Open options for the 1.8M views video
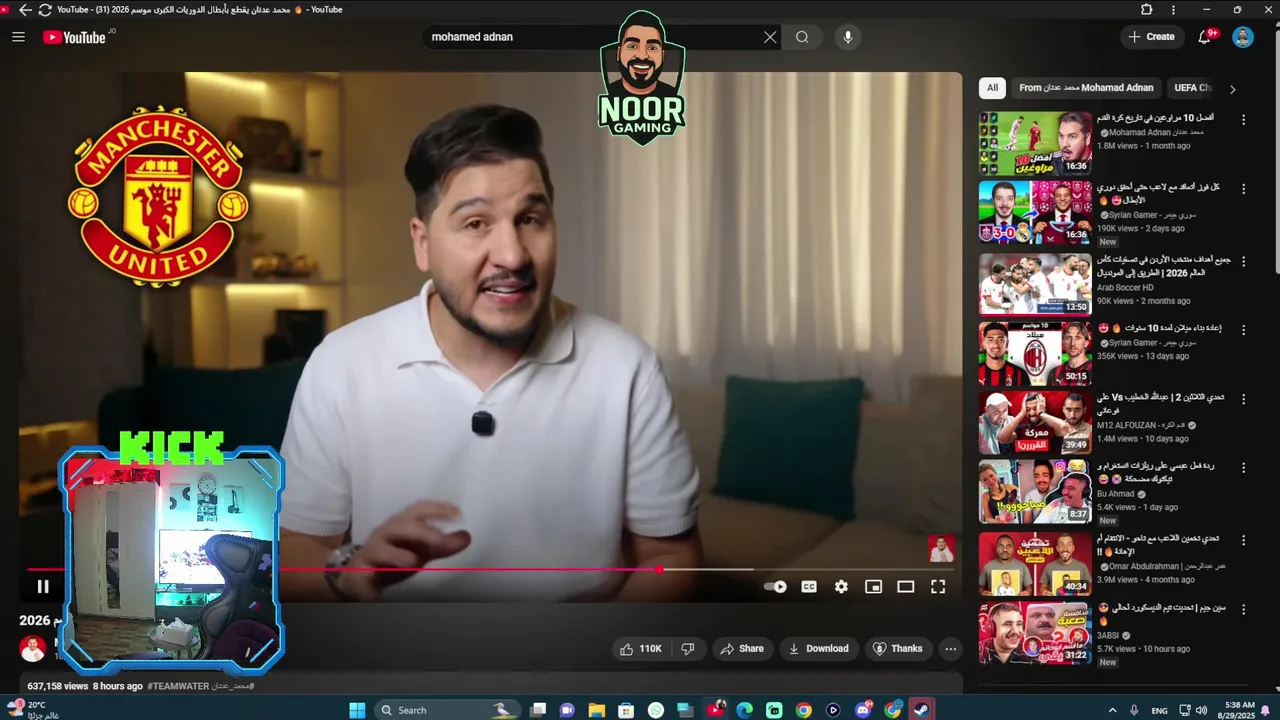 [x=1244, y=120]
